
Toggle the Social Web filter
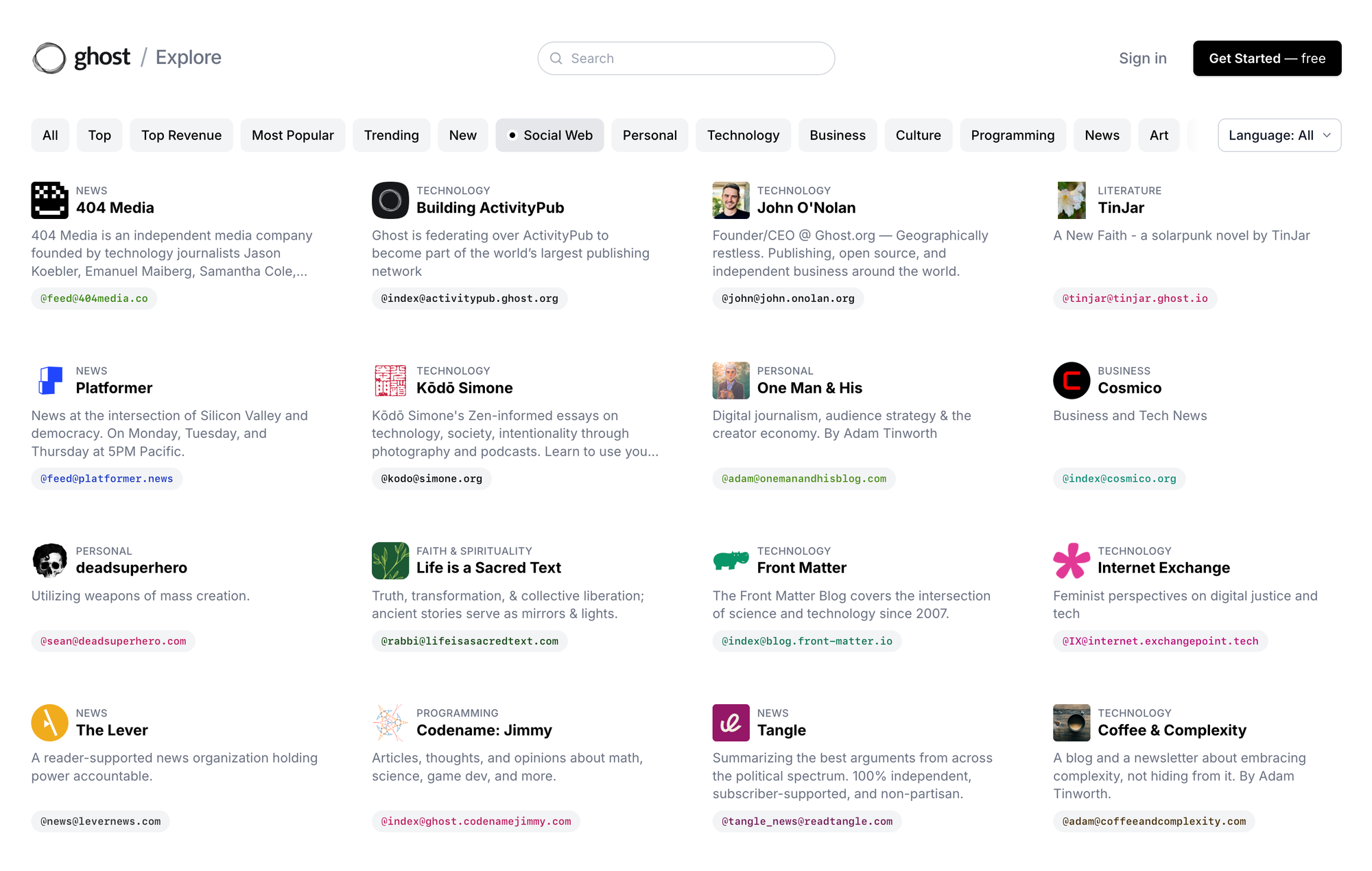549,135
